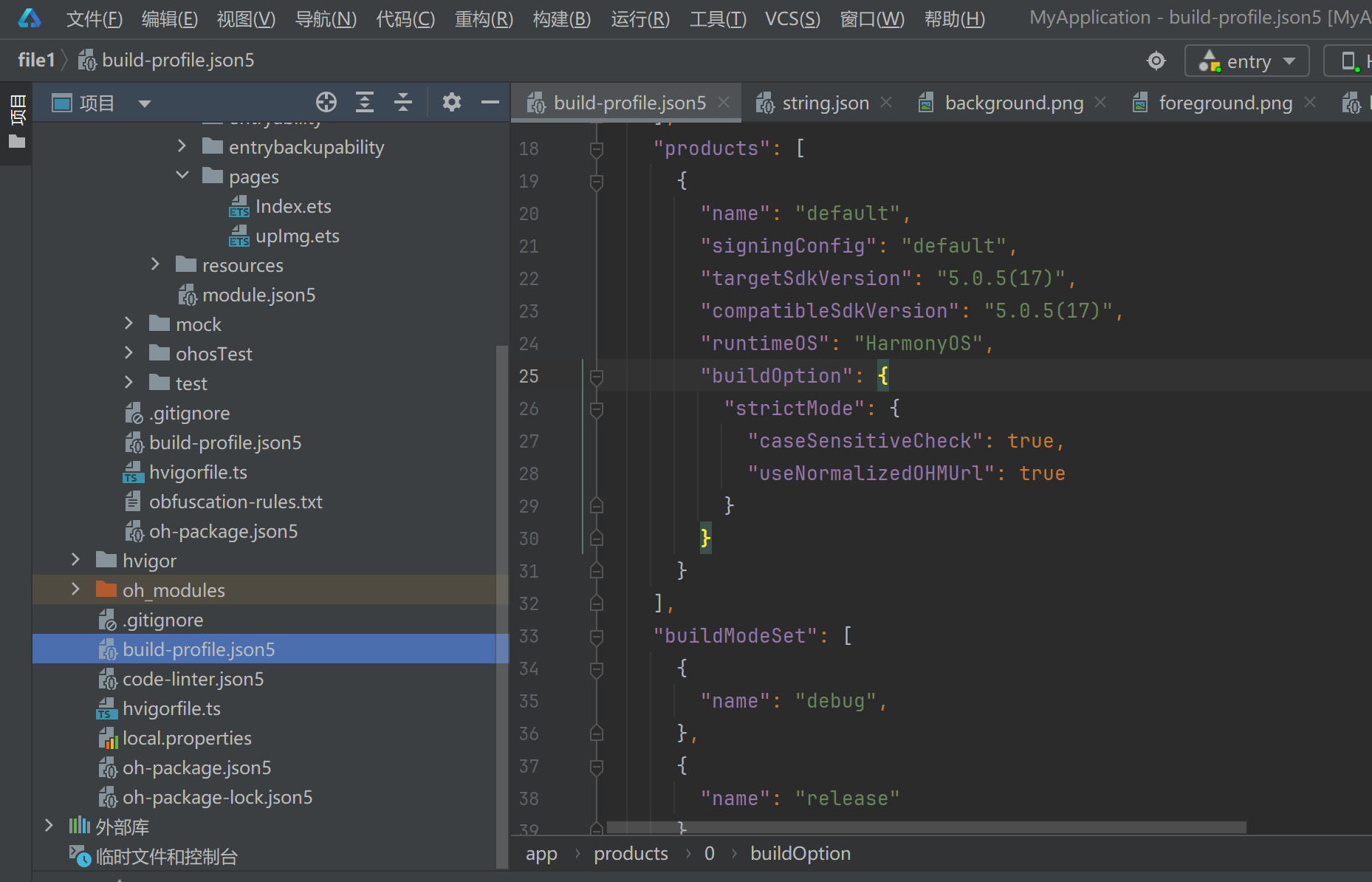Image resolution: width=1372 pixels, height=882 pixels.
Task: Open the 重构(R) menu
Action: (484, 18)
